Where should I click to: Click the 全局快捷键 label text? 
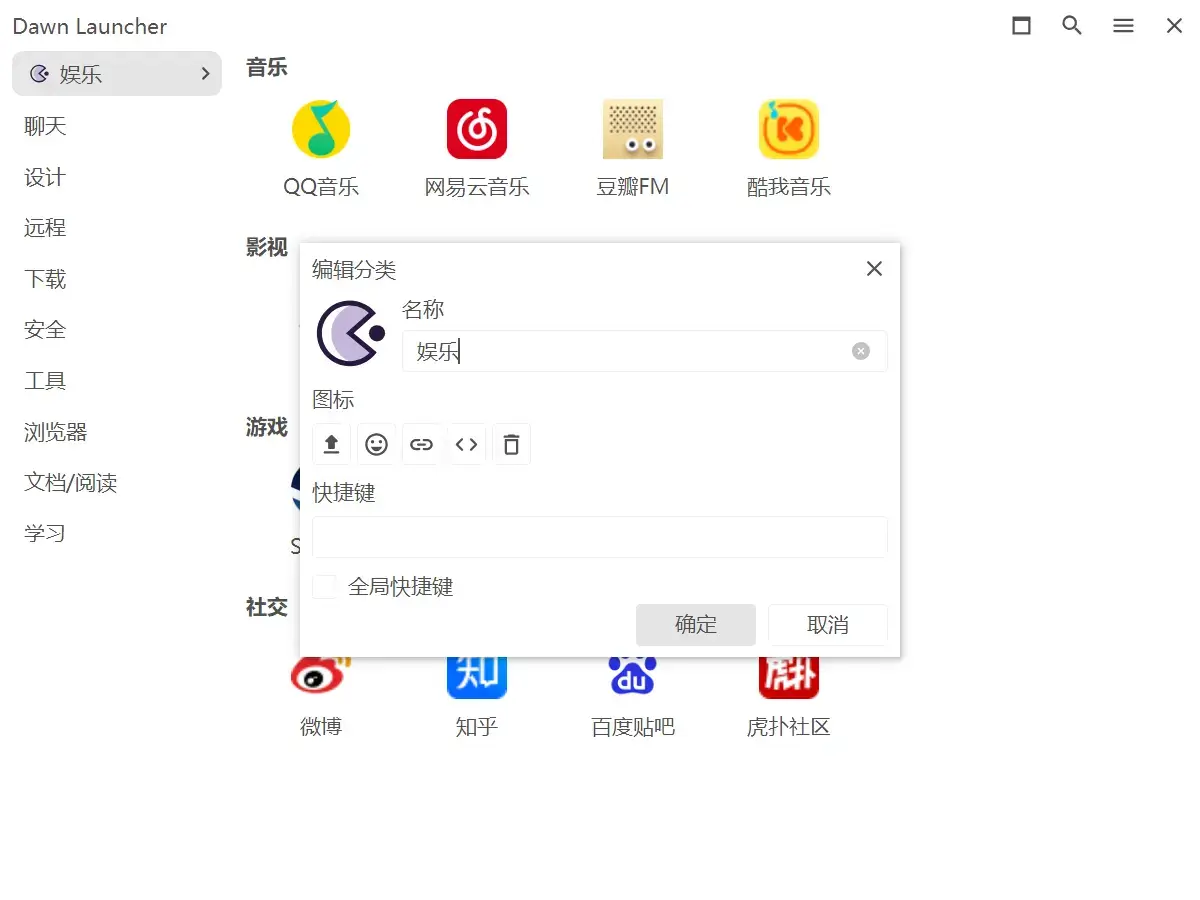pyautogui.click(x=401, y=587)
